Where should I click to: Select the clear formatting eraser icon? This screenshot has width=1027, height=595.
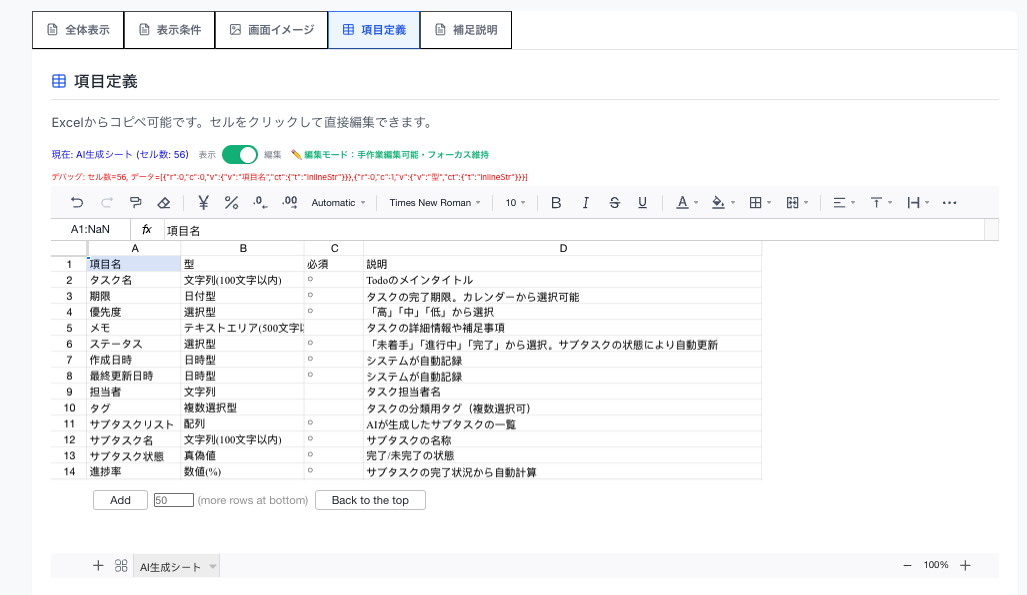(x=161, y=203)
